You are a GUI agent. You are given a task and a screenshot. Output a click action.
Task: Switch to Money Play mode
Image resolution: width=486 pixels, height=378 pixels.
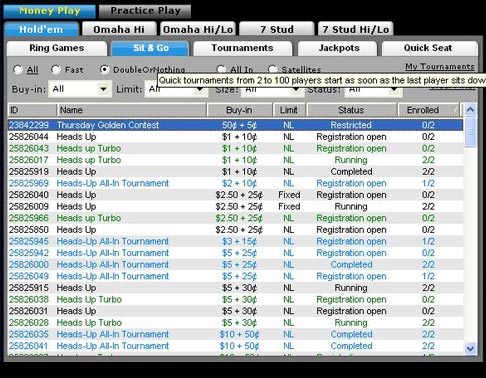pyautogui.click(x=49, y=11)
